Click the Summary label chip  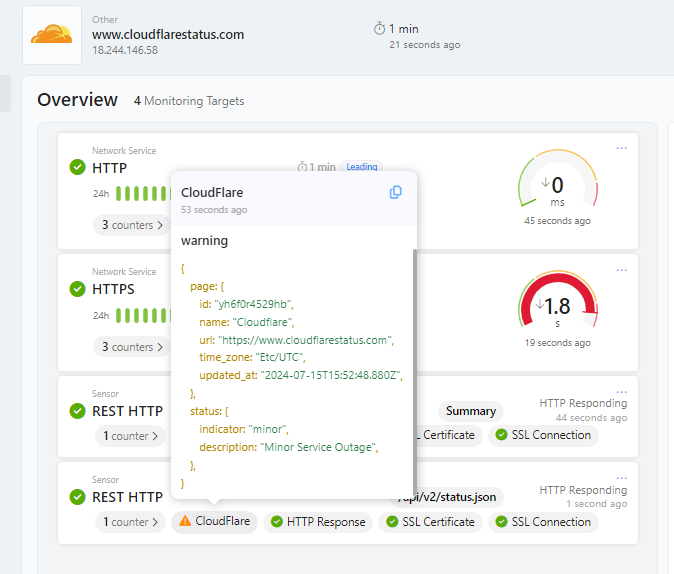471,411
